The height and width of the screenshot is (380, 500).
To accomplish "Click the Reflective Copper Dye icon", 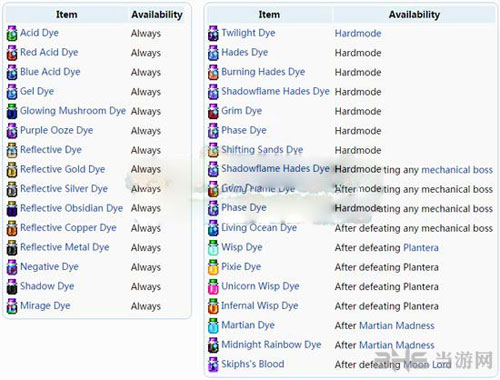I will pyautogui.click(x=12, y=228).
